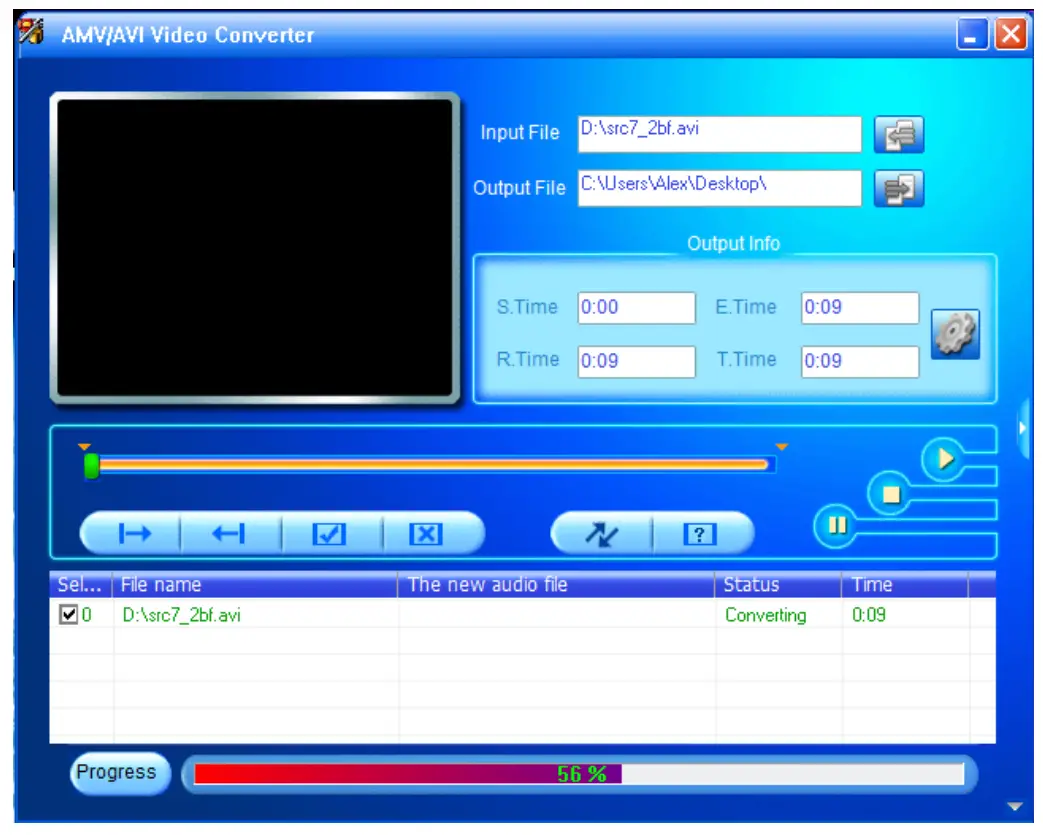
Task: Click the blue X deselect button
Action: 426,534
